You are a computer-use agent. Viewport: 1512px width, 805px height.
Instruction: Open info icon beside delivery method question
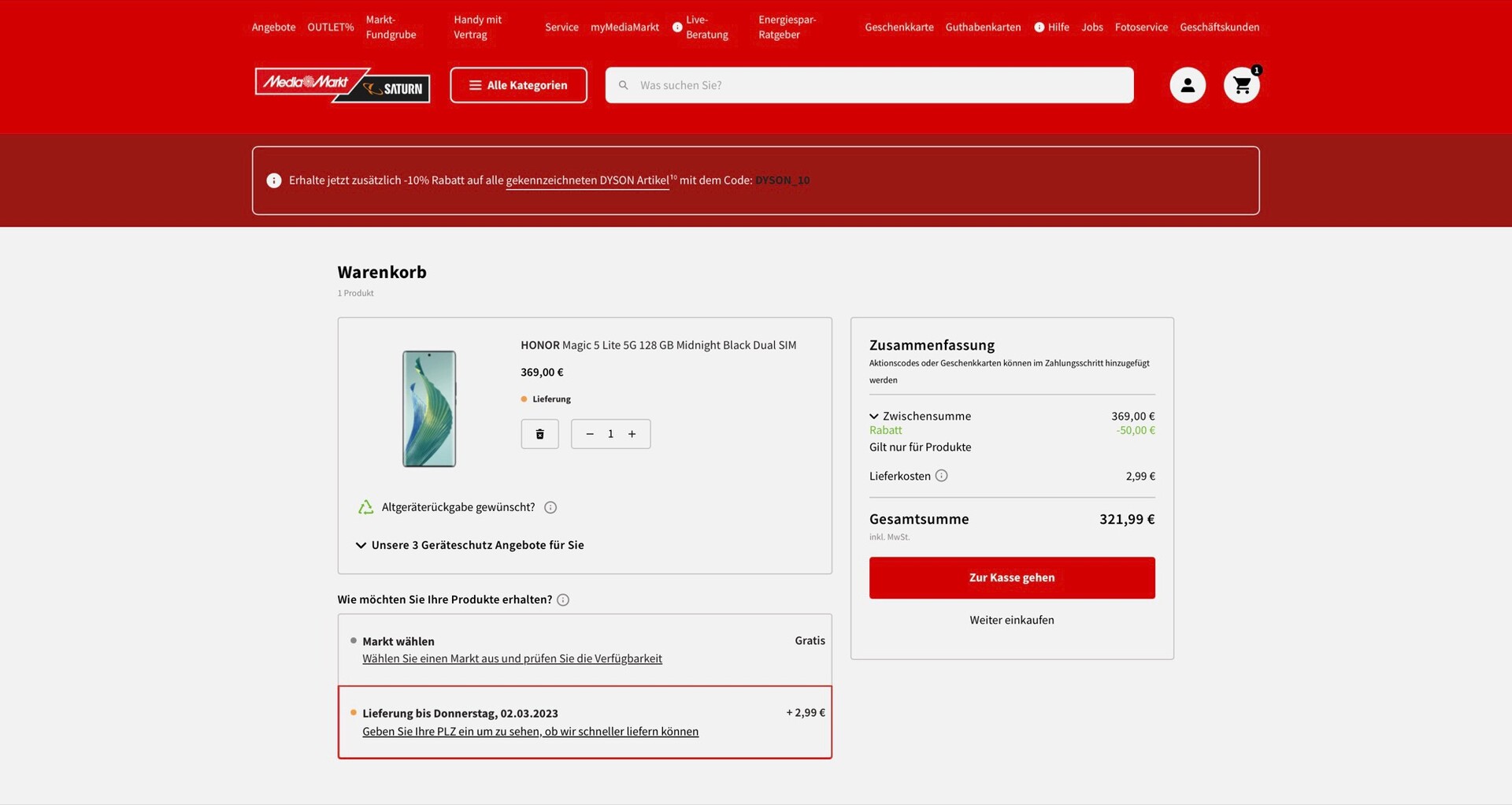[563, 600]
